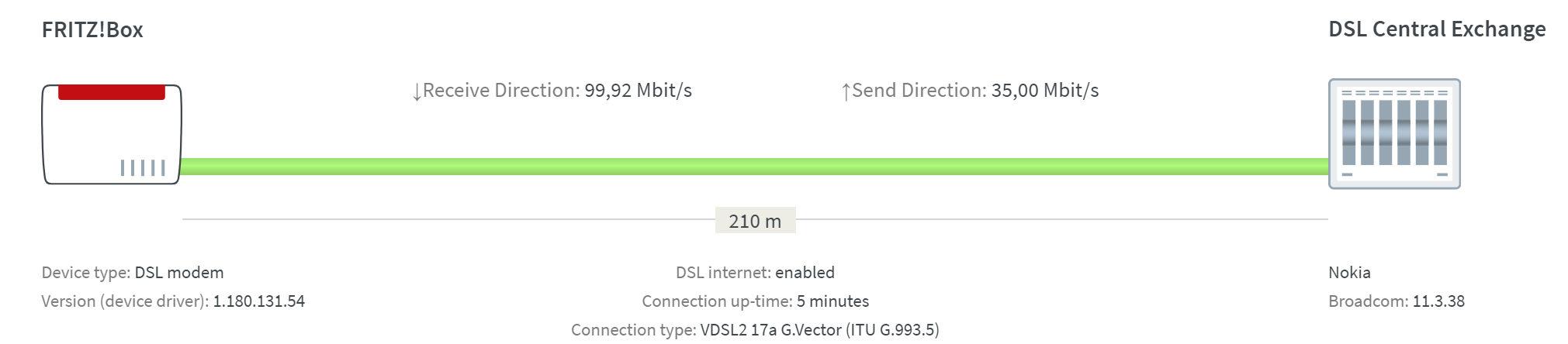1568x344 pixels.
Task: Click the red stripe on the FRITZ!Box
Action: coord(112,92)
